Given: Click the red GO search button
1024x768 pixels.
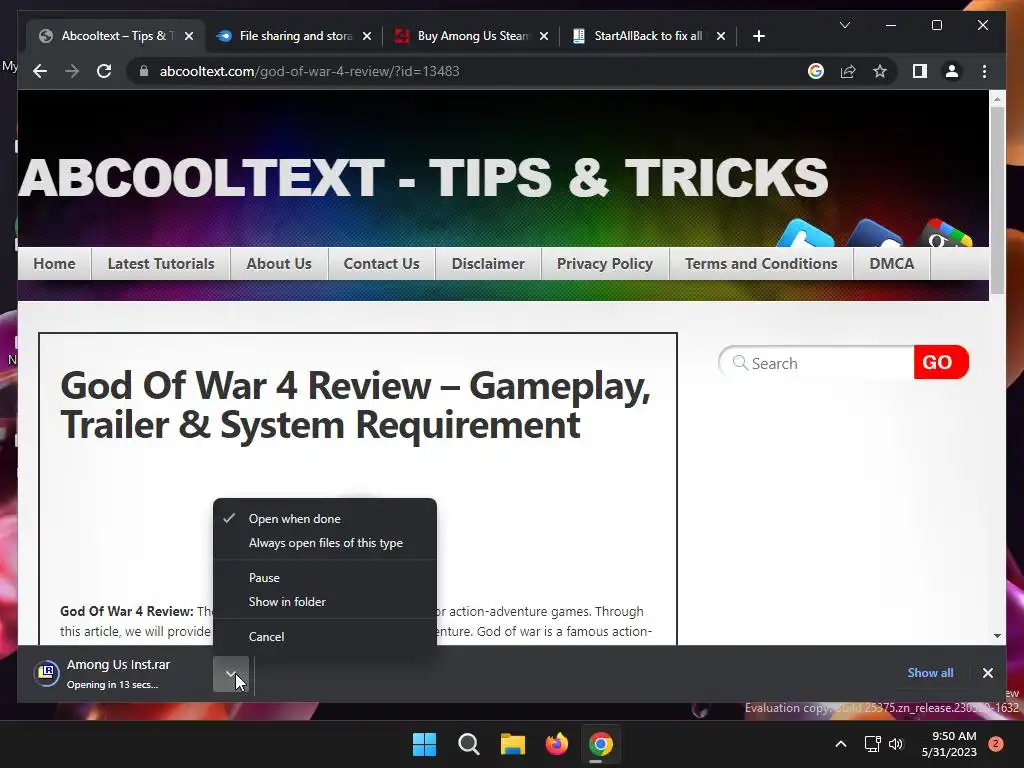Looking at the screenshot, I should point(940,362).
